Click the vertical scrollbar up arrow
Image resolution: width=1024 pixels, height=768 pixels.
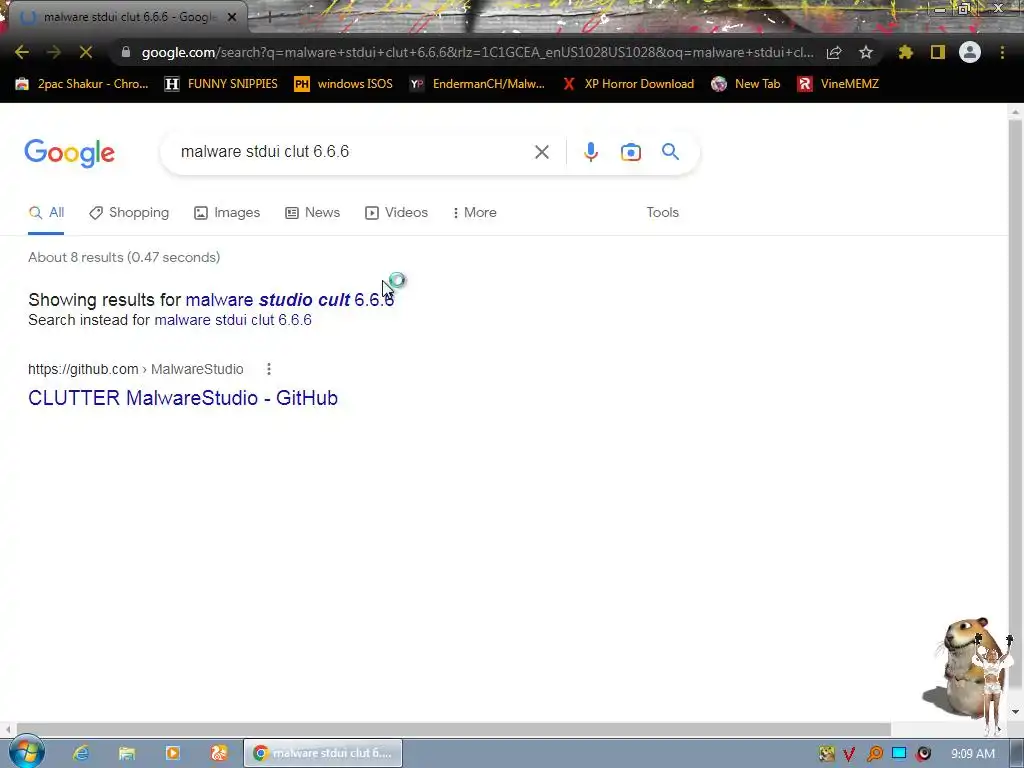[1015, 112]
